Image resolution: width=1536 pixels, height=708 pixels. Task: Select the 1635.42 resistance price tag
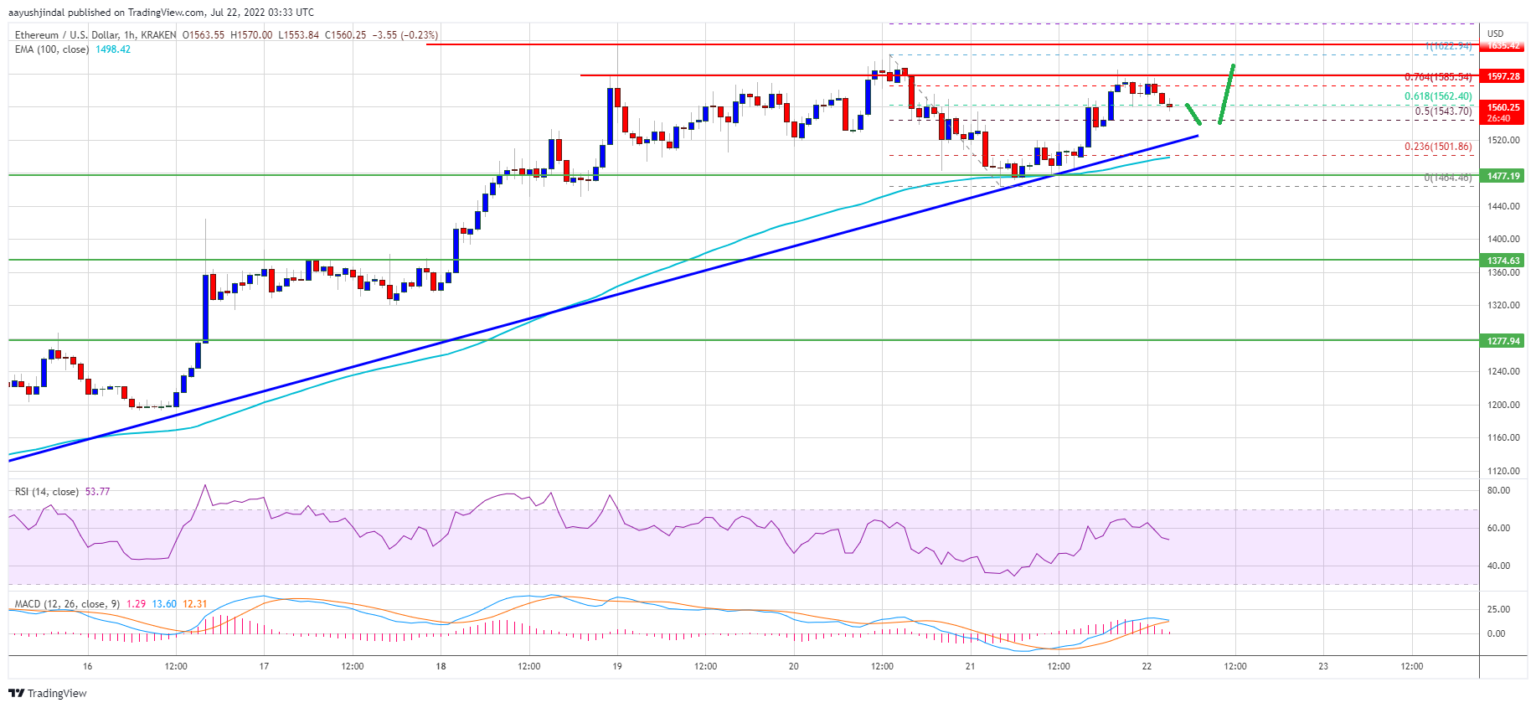pyautogui.click(x=1503, y=46)
